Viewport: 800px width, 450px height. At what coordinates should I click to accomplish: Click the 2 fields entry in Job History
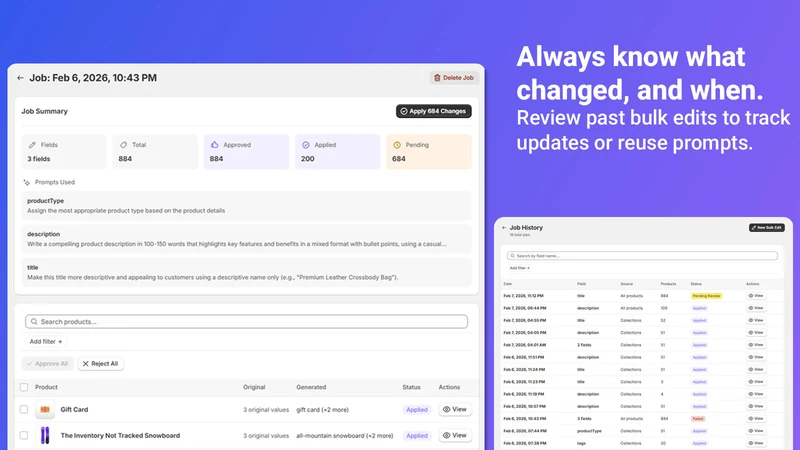[584, 345]
